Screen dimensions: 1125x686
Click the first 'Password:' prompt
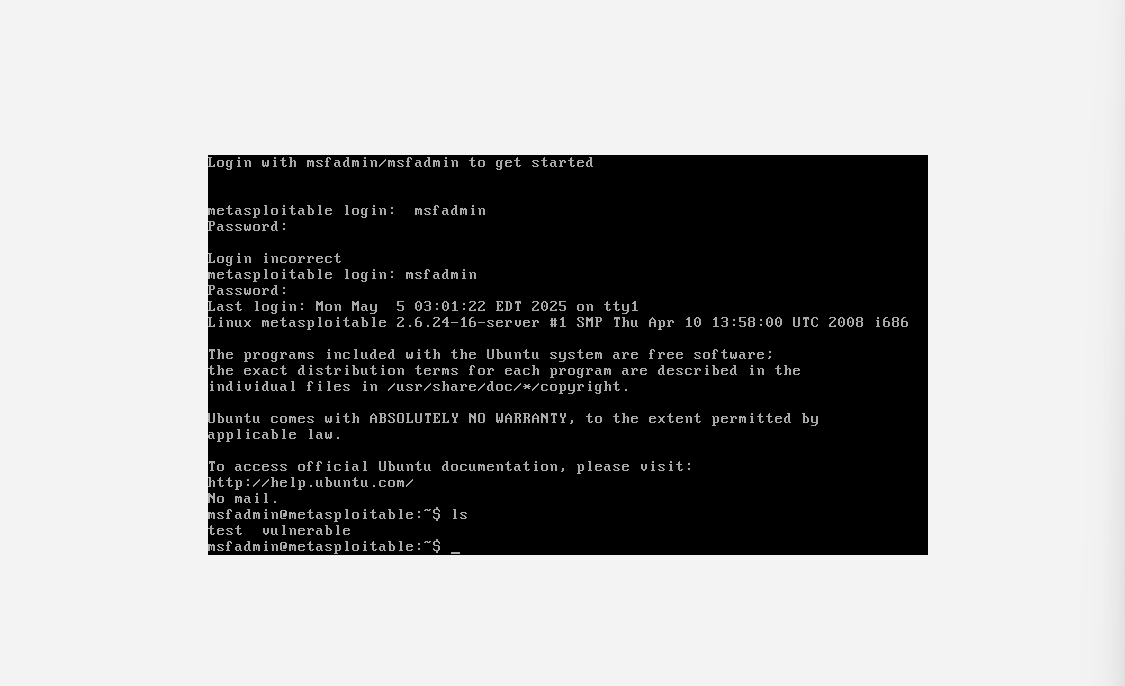tap(248, 227)
